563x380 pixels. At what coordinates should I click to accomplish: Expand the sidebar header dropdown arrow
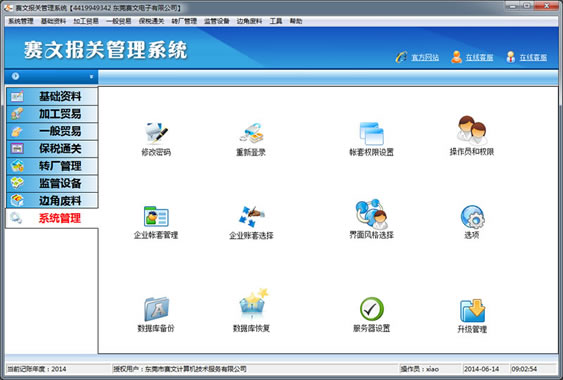click(x=91, y=77)
